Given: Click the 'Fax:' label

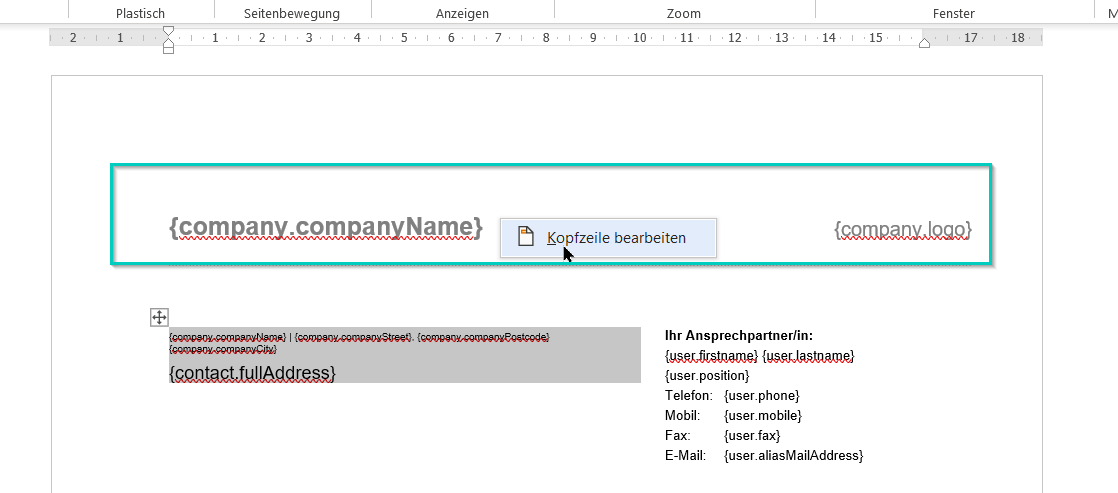Looking at the screenshot, I should [x=677, y=435].
